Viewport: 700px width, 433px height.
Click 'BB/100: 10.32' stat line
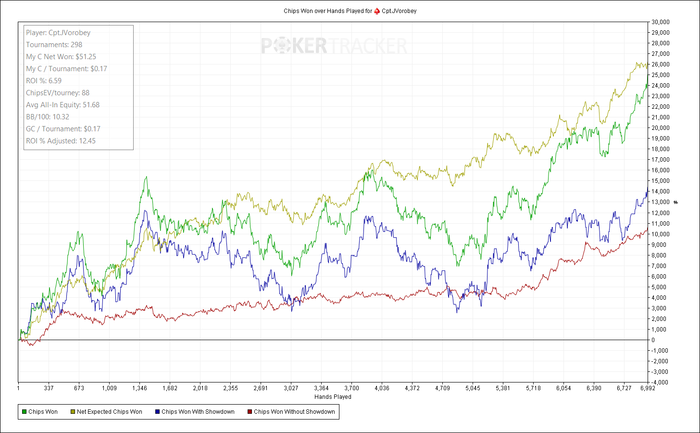click(47, 117)
